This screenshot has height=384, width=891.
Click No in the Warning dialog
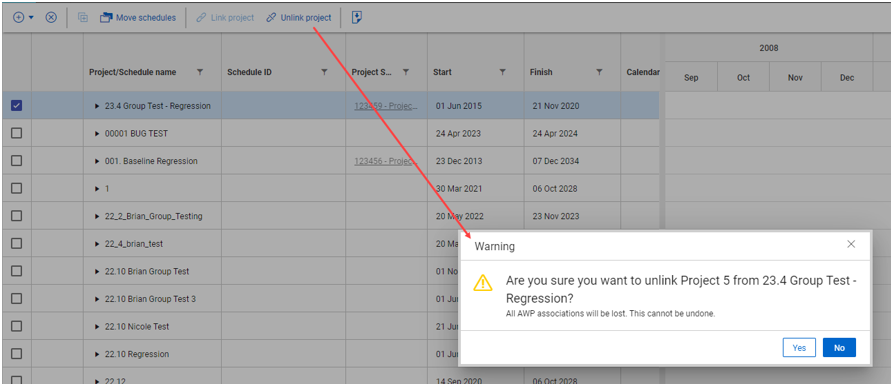coord(839,348)
